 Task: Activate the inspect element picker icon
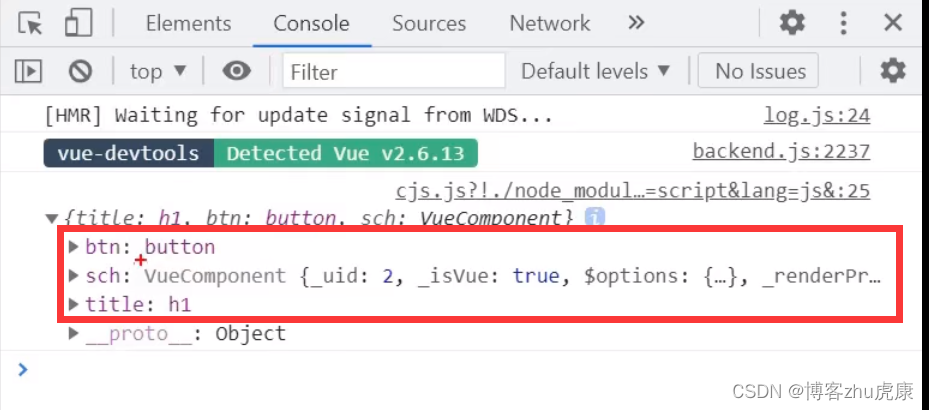click(x=30, y=23)
